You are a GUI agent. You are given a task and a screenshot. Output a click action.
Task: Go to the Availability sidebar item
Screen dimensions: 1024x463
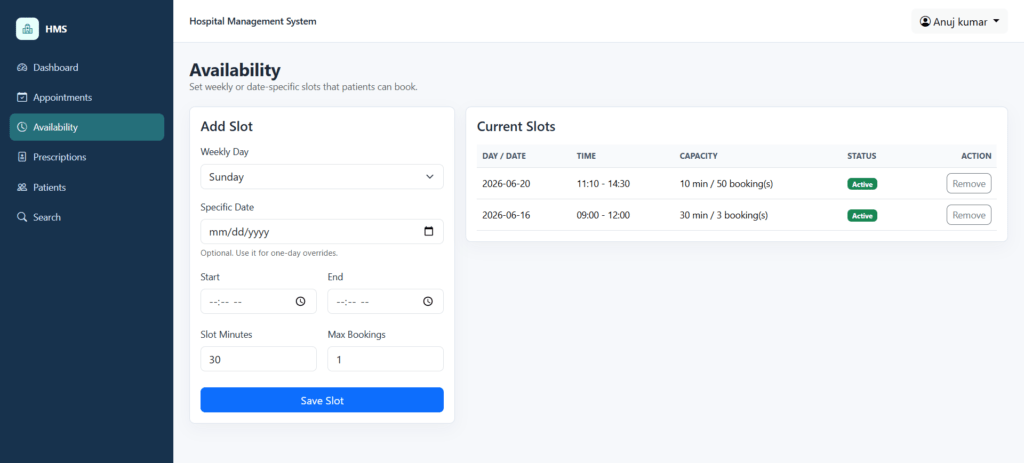pos(87,127)
